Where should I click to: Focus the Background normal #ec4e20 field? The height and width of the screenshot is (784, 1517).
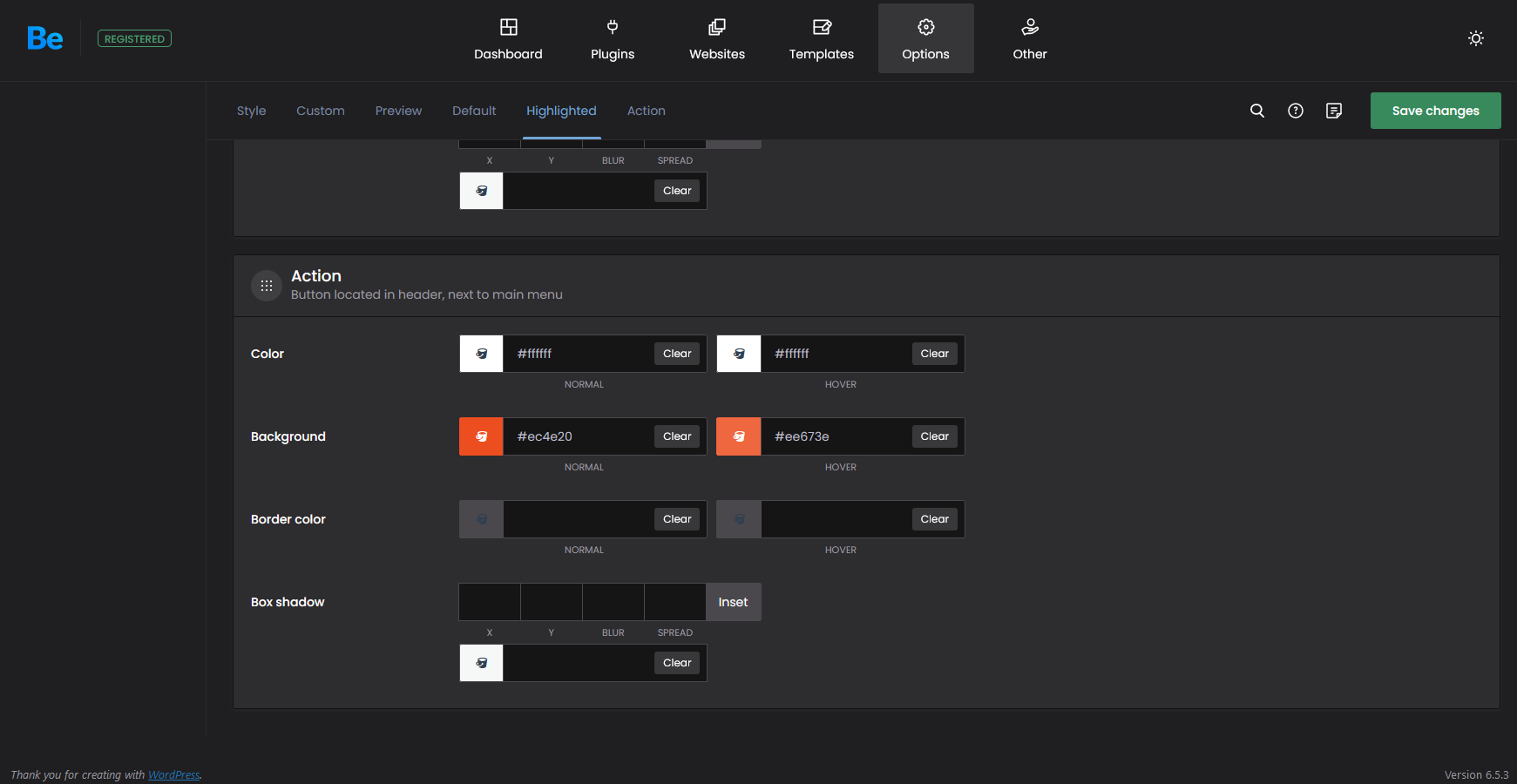click(x=579, y=436)
